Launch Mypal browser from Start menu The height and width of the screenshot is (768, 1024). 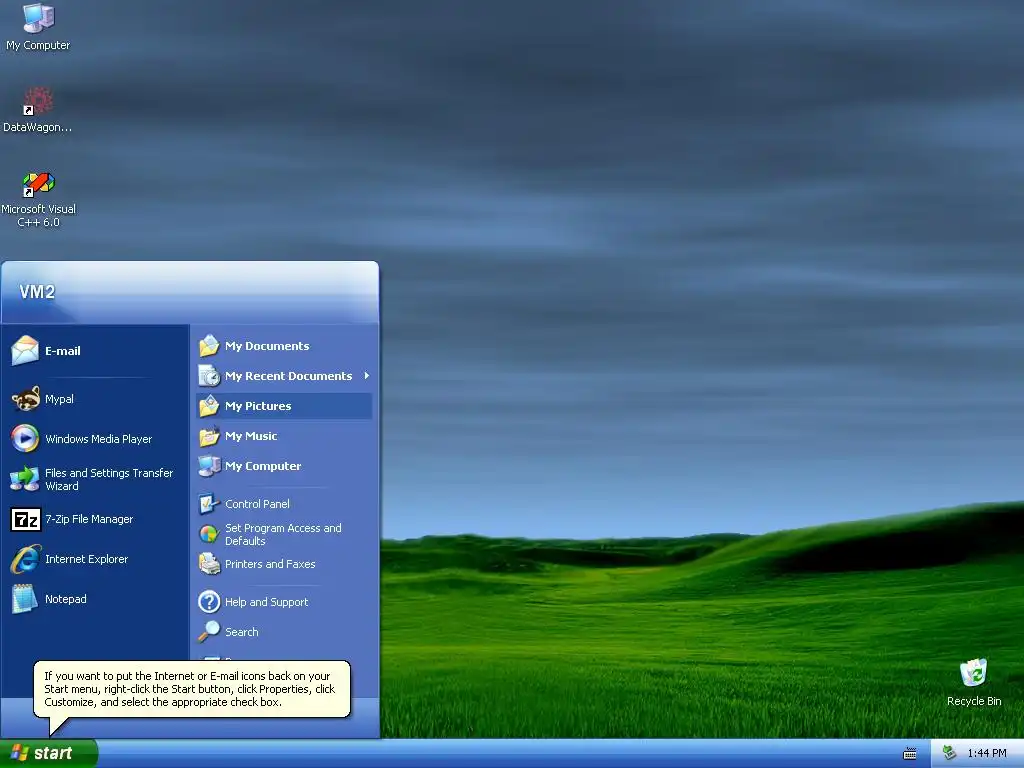[95, 399]
